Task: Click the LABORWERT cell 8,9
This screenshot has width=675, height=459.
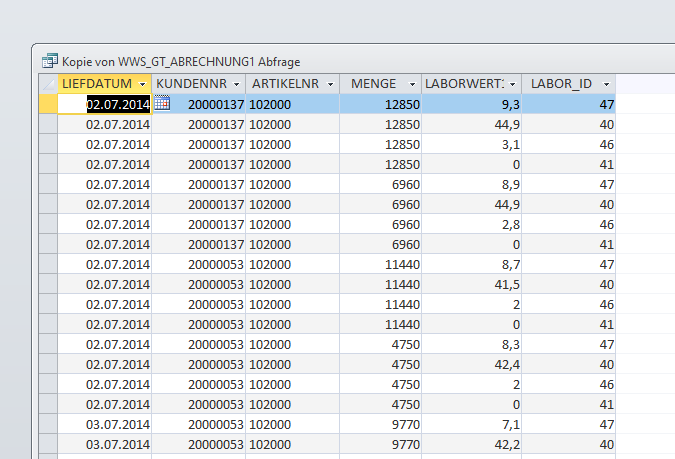Action: point(471,184)
